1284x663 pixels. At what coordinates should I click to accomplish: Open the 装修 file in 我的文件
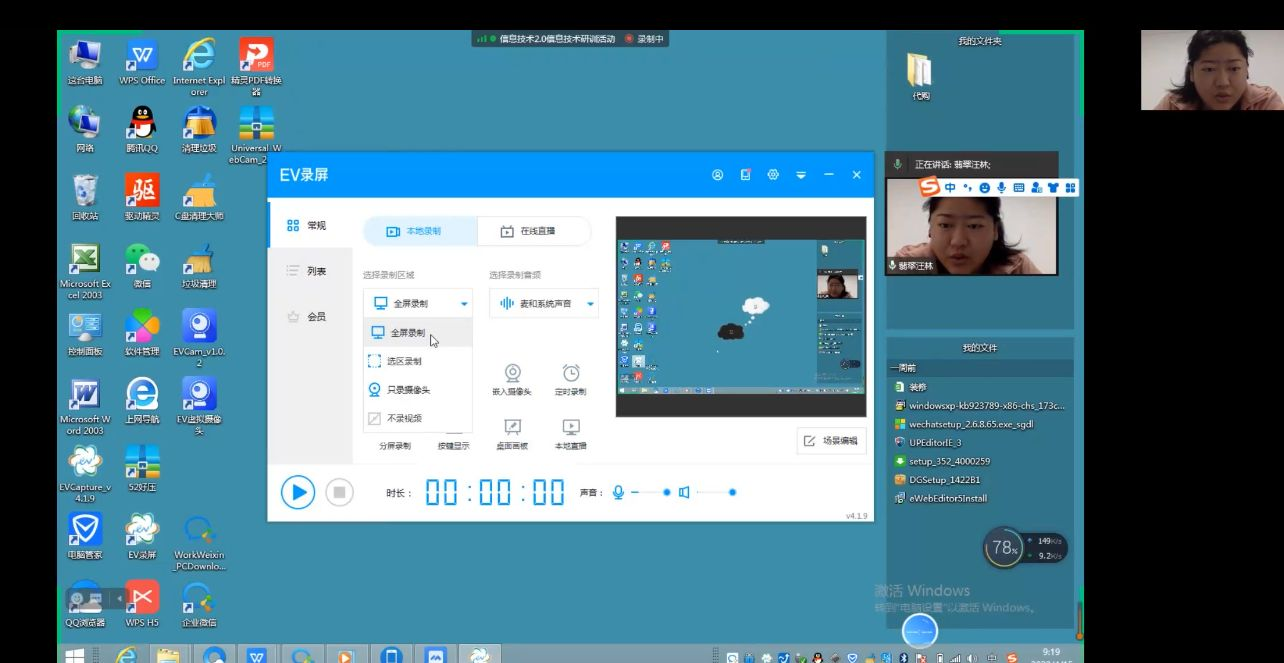(x=911, y=386)
